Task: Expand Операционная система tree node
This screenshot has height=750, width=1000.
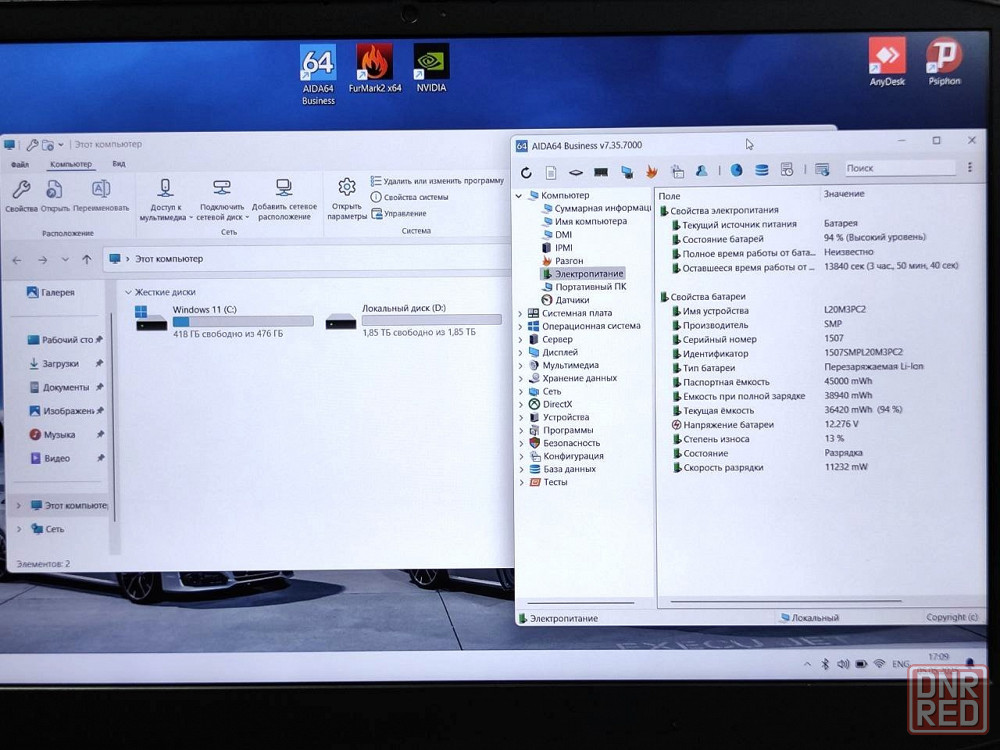Action: pos(520,326)
